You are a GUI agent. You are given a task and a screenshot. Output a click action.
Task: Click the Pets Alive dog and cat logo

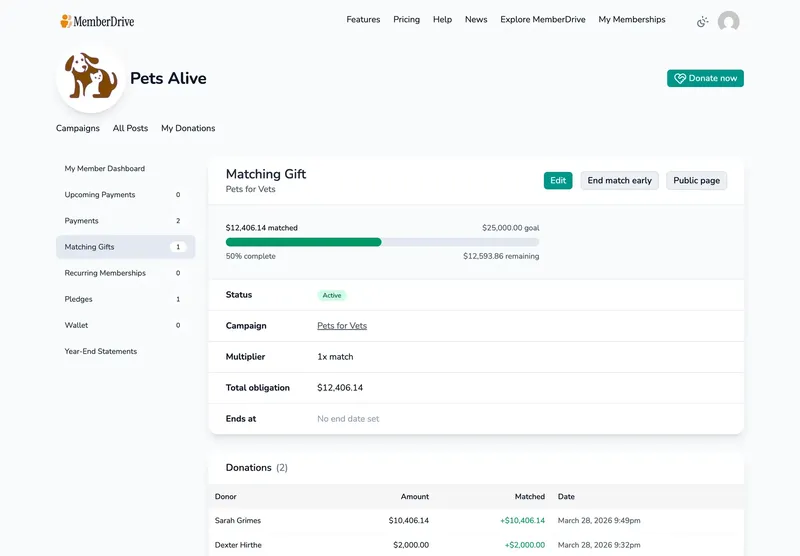90,75
